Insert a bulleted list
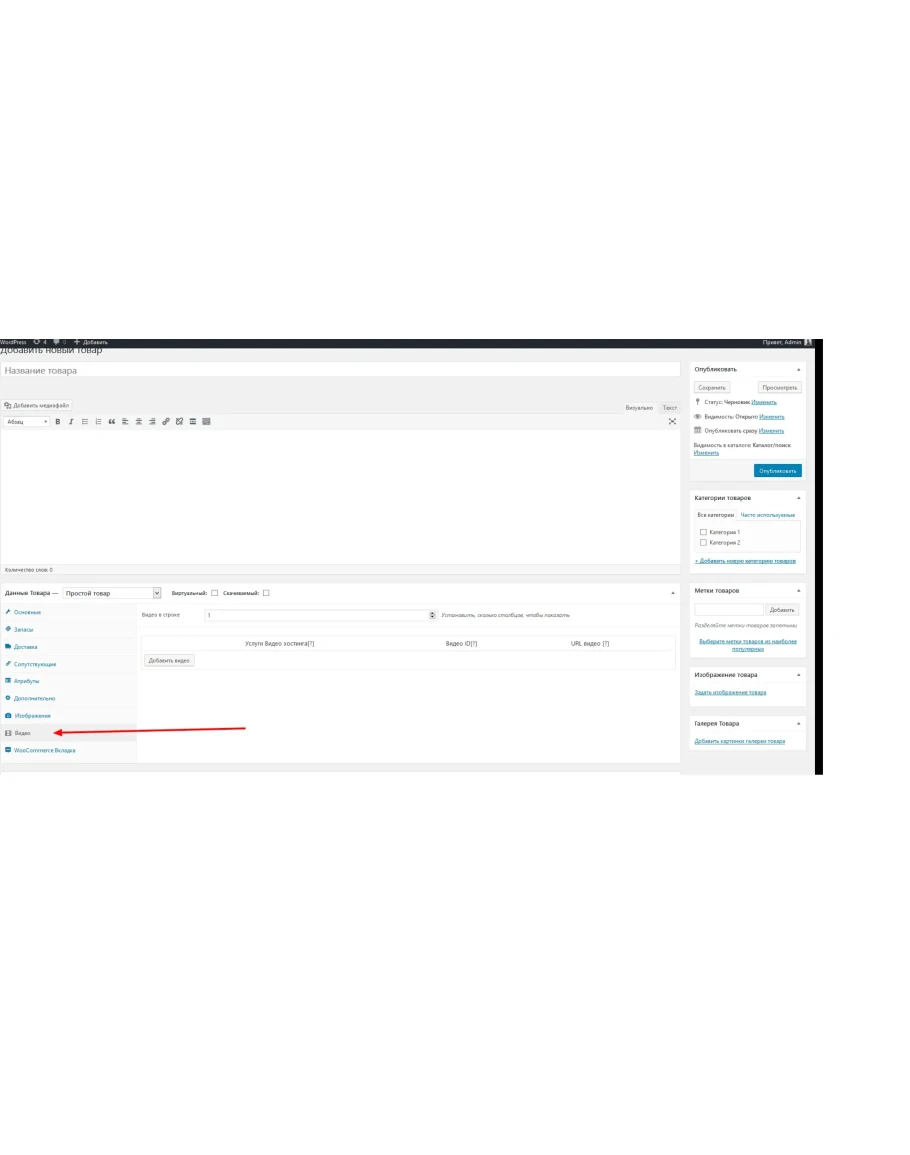This screenshot has width=910, height=1155. [85, 422]
